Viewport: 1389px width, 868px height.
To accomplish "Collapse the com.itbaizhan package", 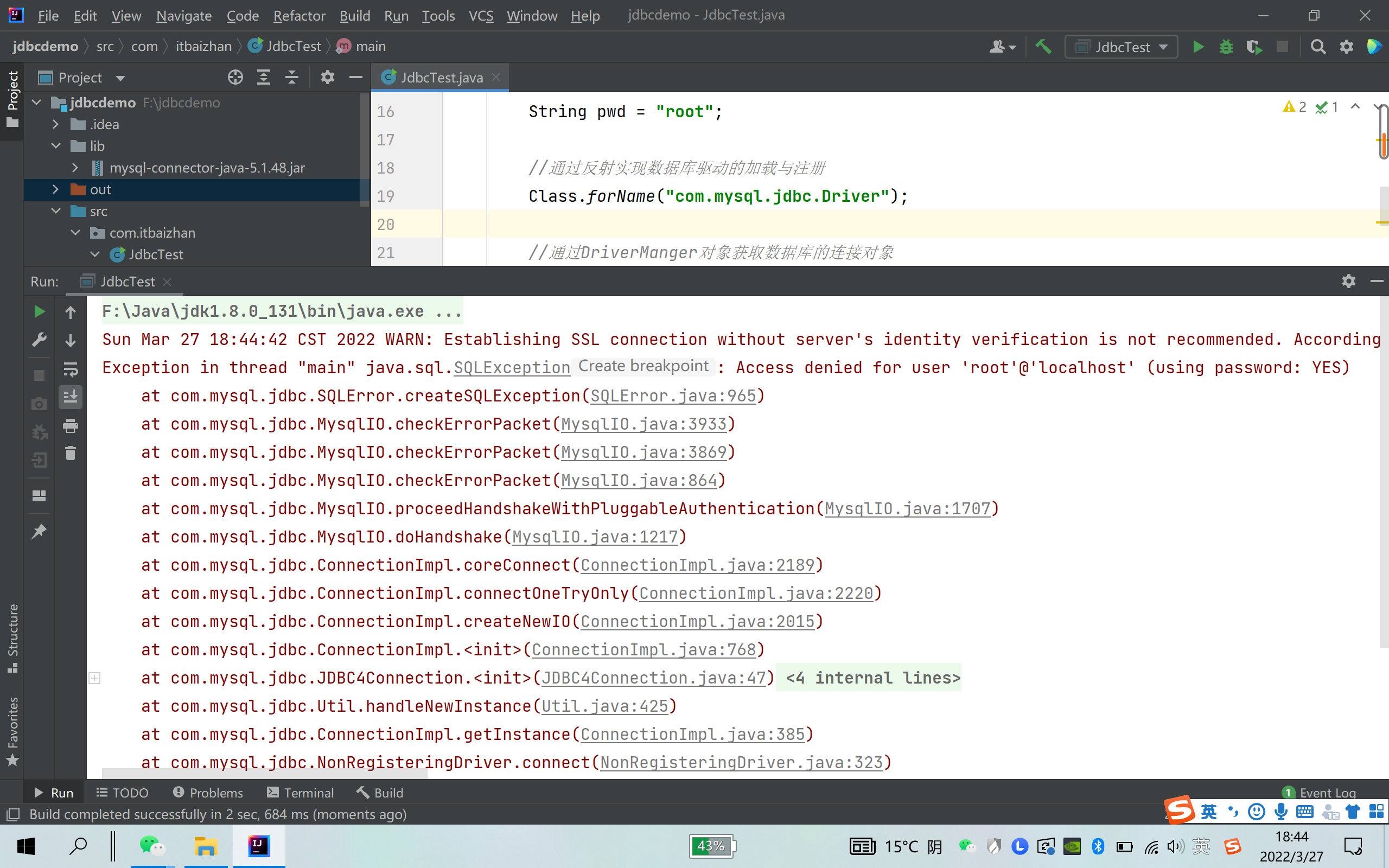I will (75, 233).
